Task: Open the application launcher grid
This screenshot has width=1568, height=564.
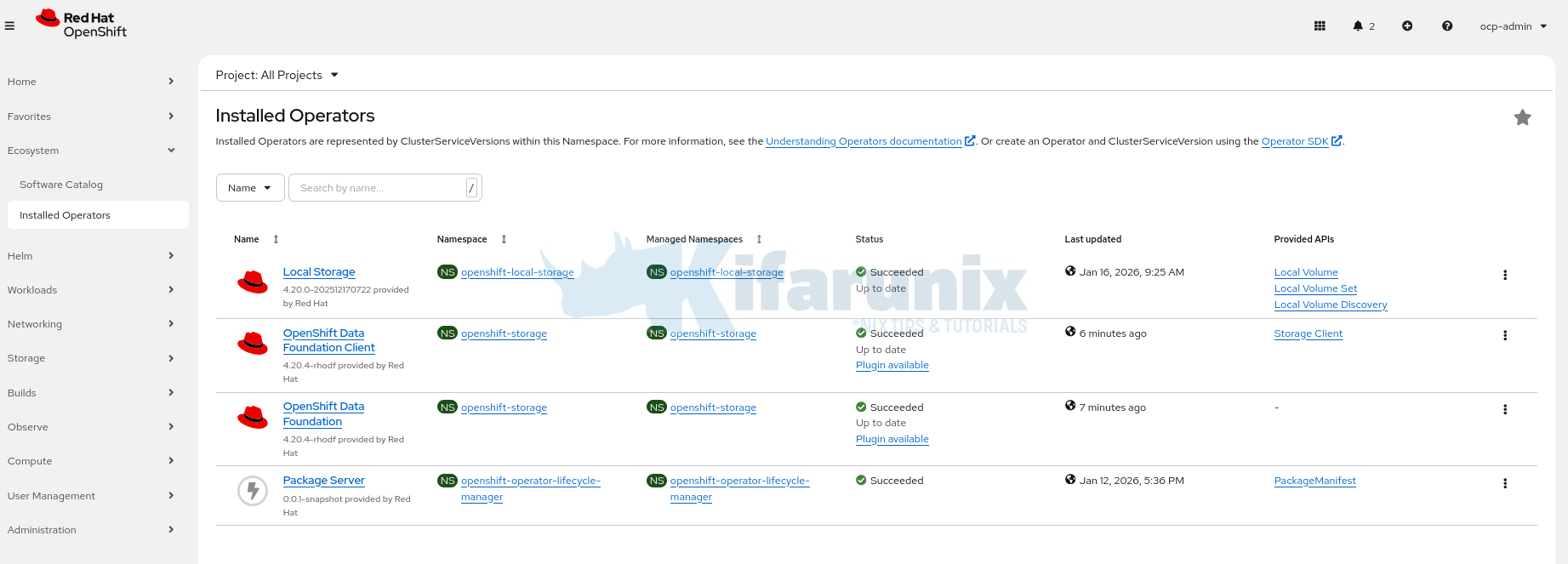Action: [x=1320, y=26]
